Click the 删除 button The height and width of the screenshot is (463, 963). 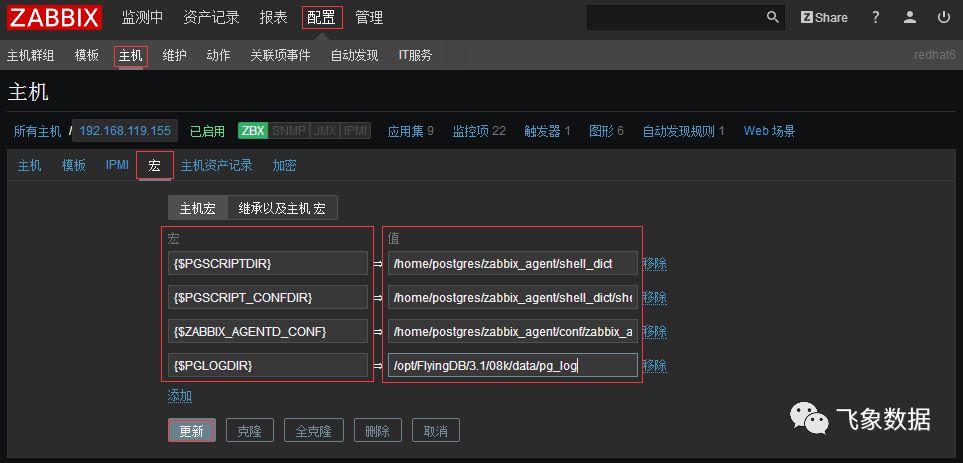pos(378,430)
